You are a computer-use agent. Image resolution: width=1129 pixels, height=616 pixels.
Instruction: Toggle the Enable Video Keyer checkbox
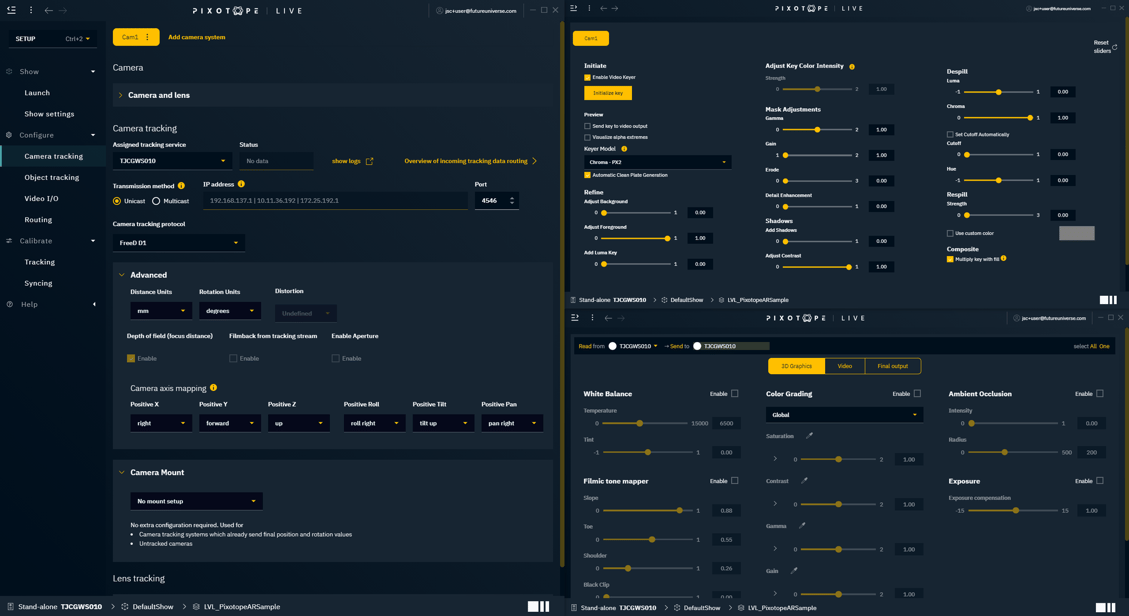pyautogui.click(x=588, y=78)
